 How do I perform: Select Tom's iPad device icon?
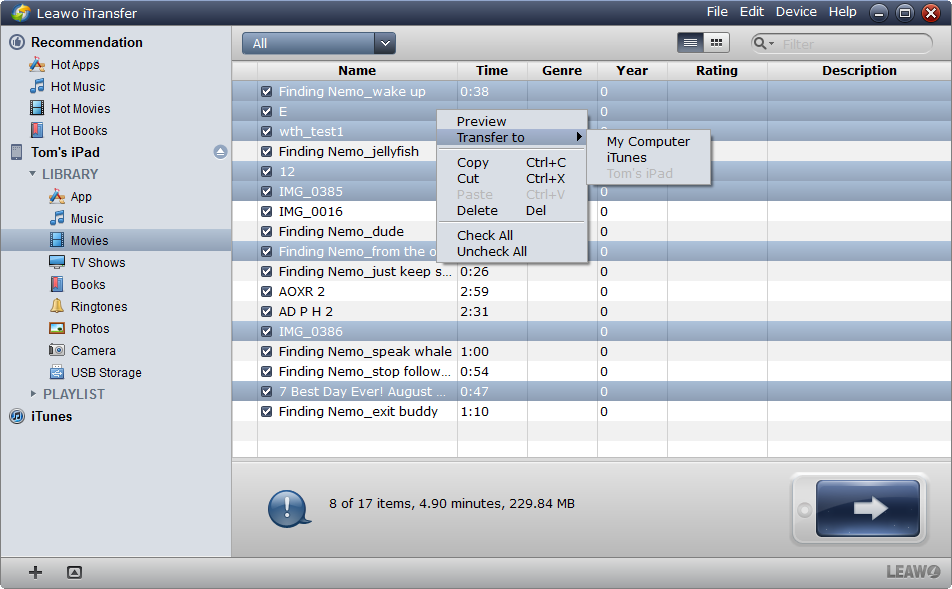(16, 152)
